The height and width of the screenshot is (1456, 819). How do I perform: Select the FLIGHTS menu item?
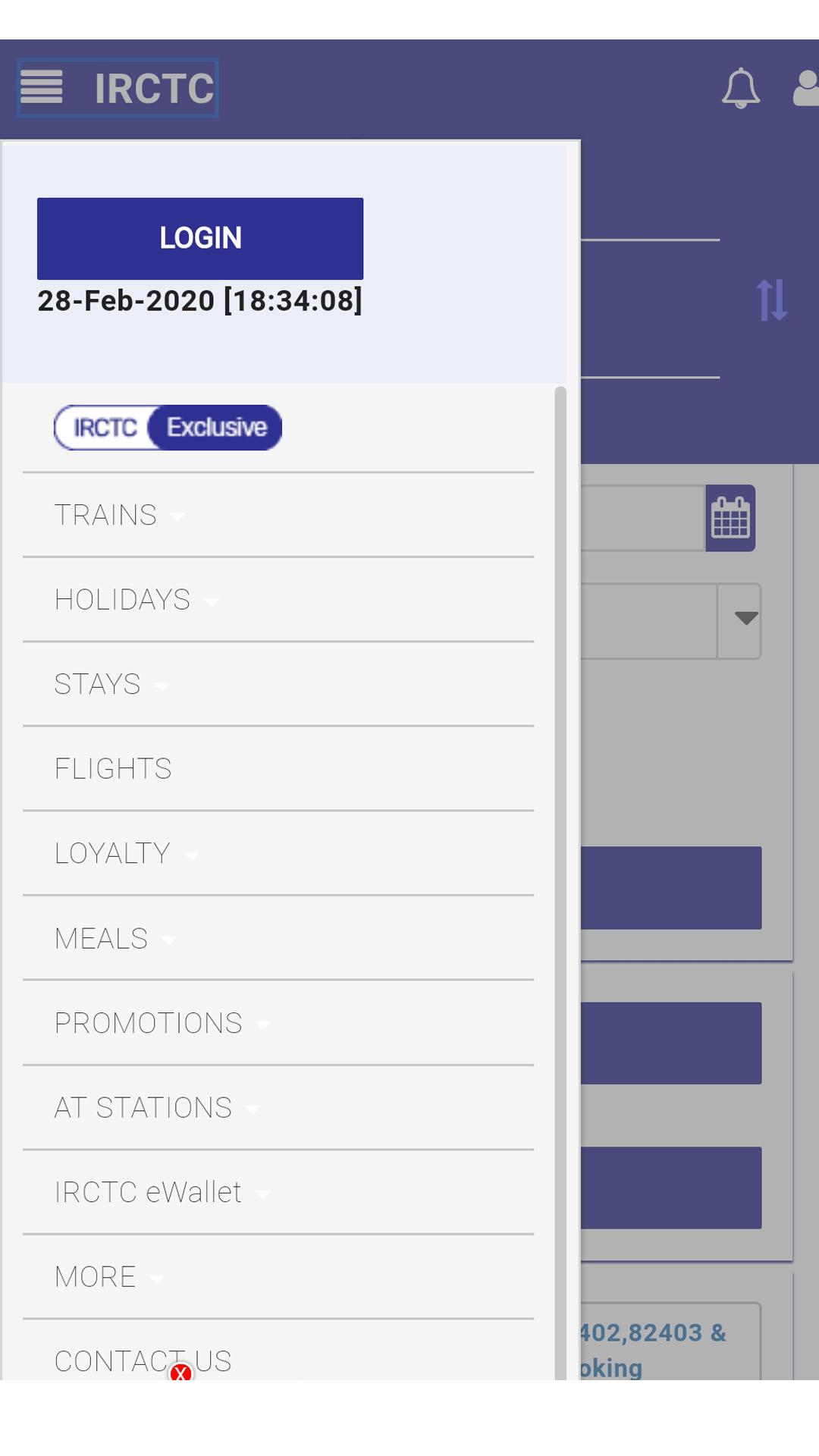[x=278, y=769]
